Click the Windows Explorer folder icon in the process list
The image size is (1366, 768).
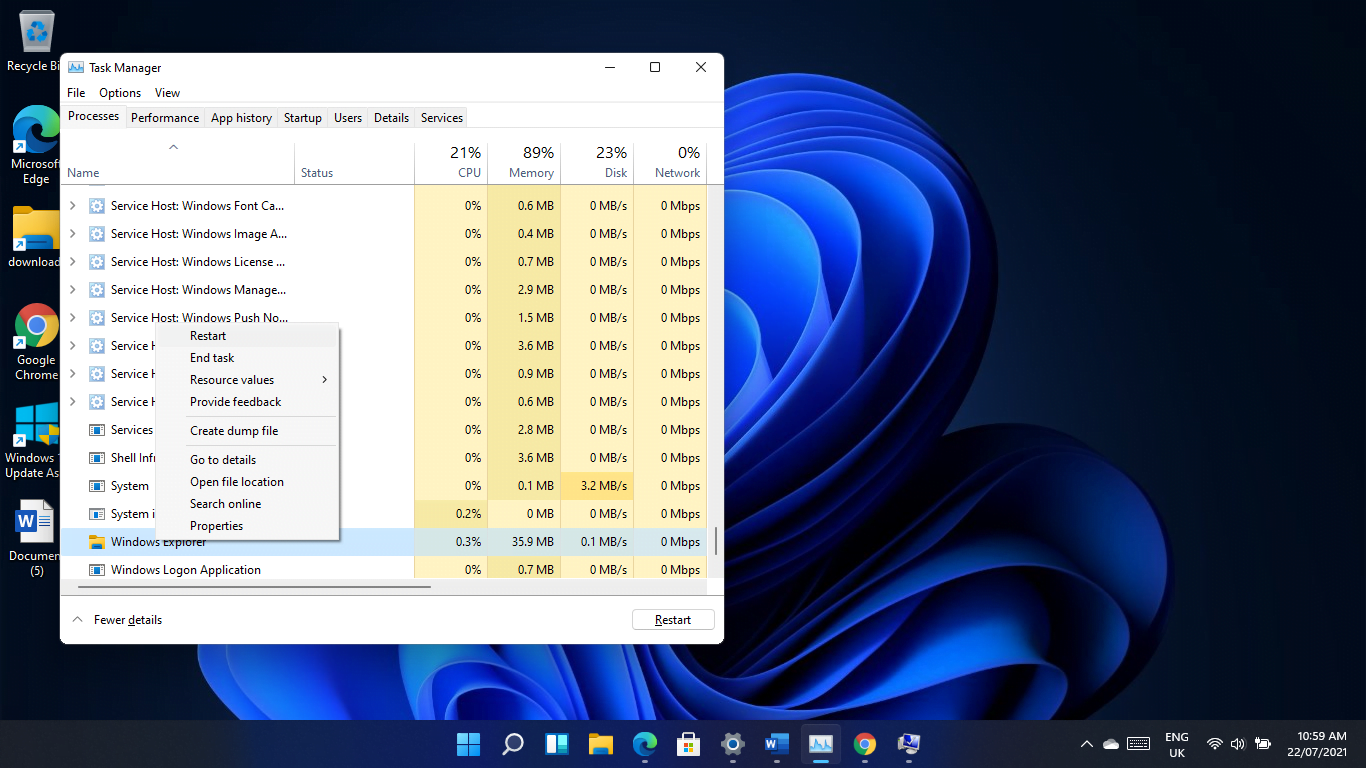[x=98, y=541]
